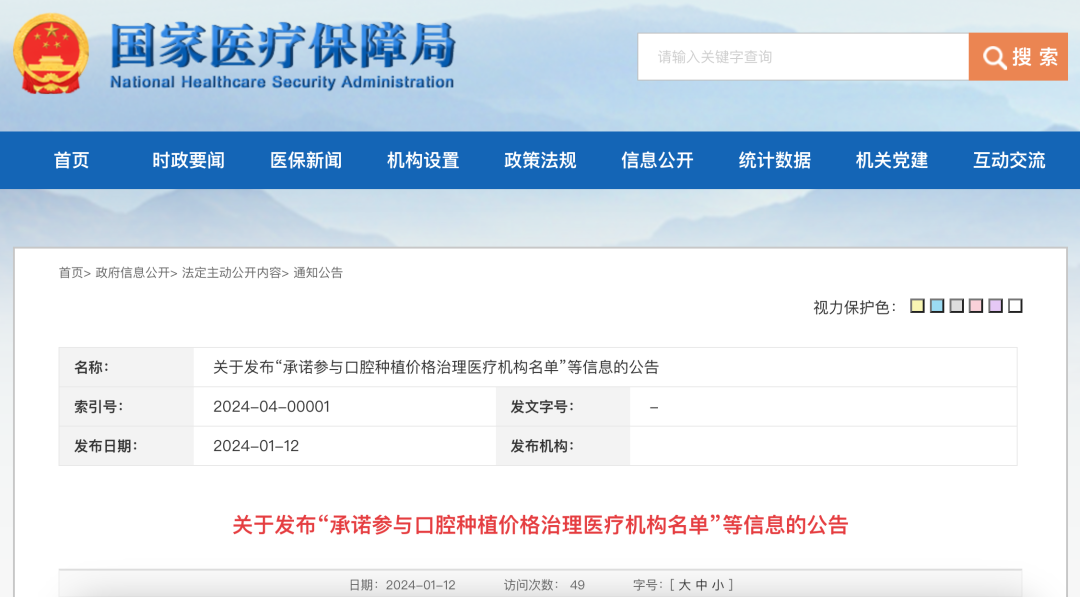The width and height of the screenshot is (1080, 597).
Task: Go to 法定主动公开内容 in the breadcrumb
Action: [231, 273]
